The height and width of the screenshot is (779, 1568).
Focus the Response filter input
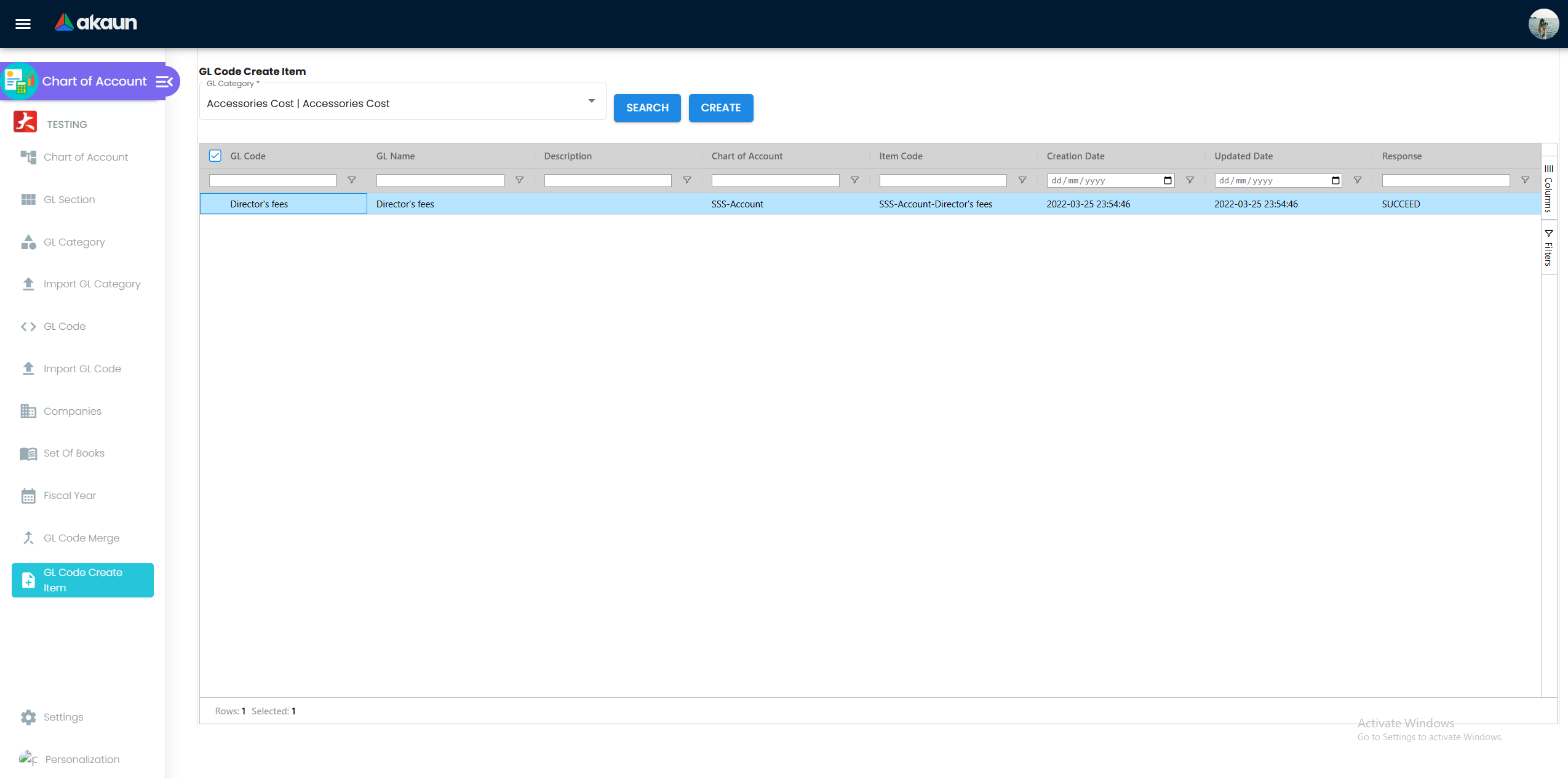pyautogui.click(x=1446, y=180)
